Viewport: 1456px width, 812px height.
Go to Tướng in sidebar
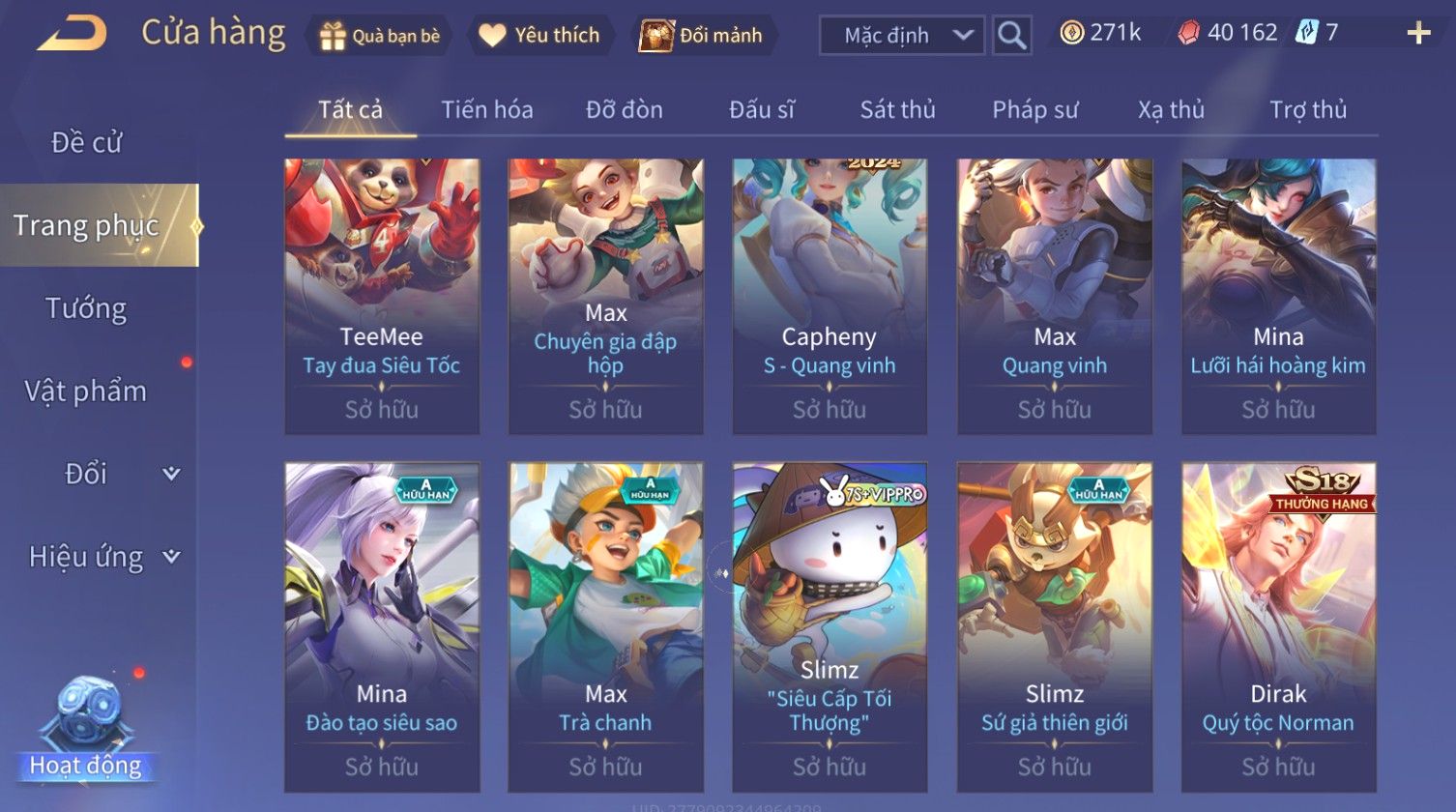tap(86, 308)
